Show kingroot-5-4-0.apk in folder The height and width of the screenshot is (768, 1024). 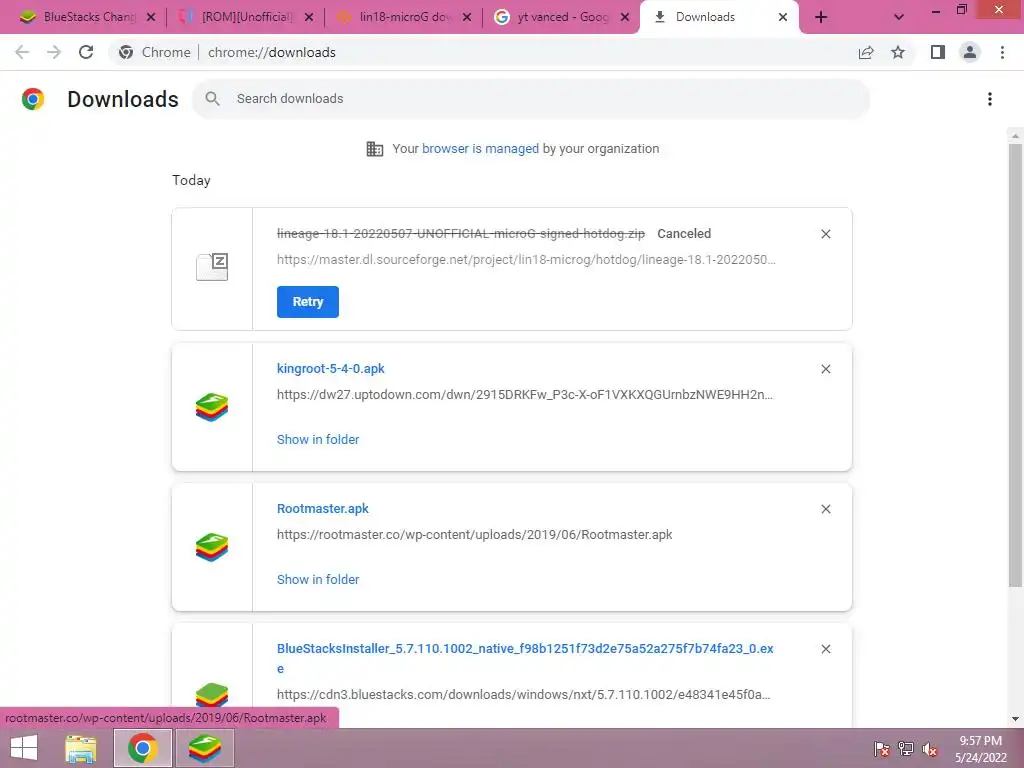point(318,440)
